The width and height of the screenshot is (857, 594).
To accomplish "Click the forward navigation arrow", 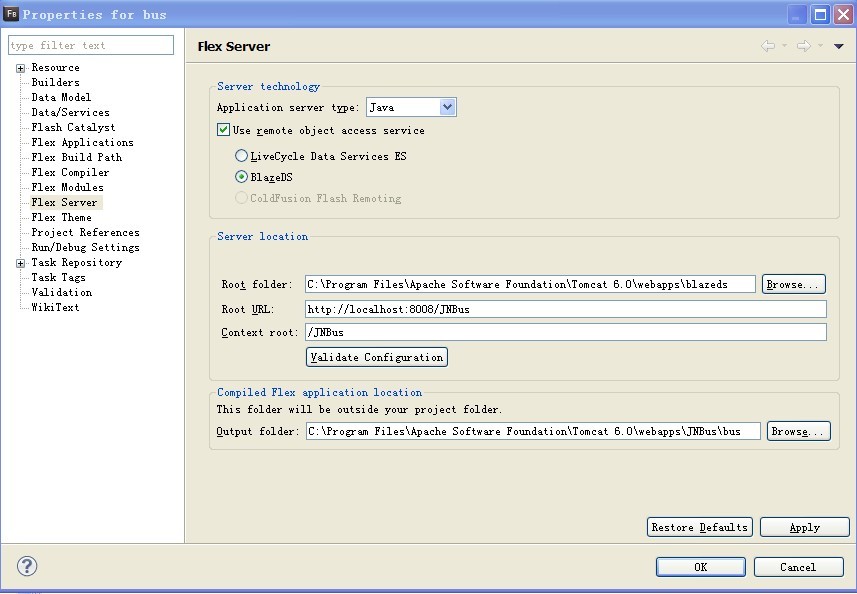I will click(x=803, y=46).
